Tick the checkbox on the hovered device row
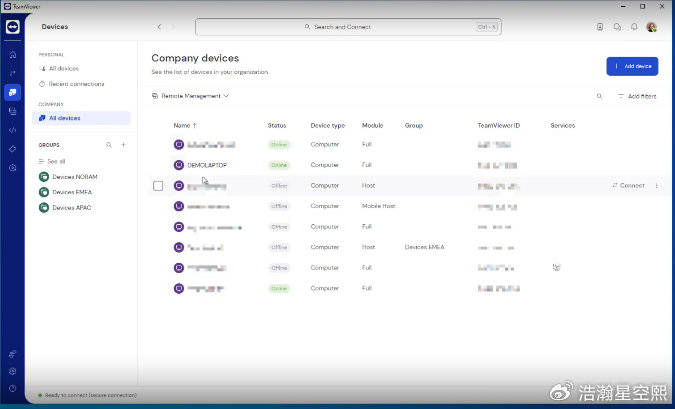Viewport: 675px width, 409px height. [x=158, y=186]
